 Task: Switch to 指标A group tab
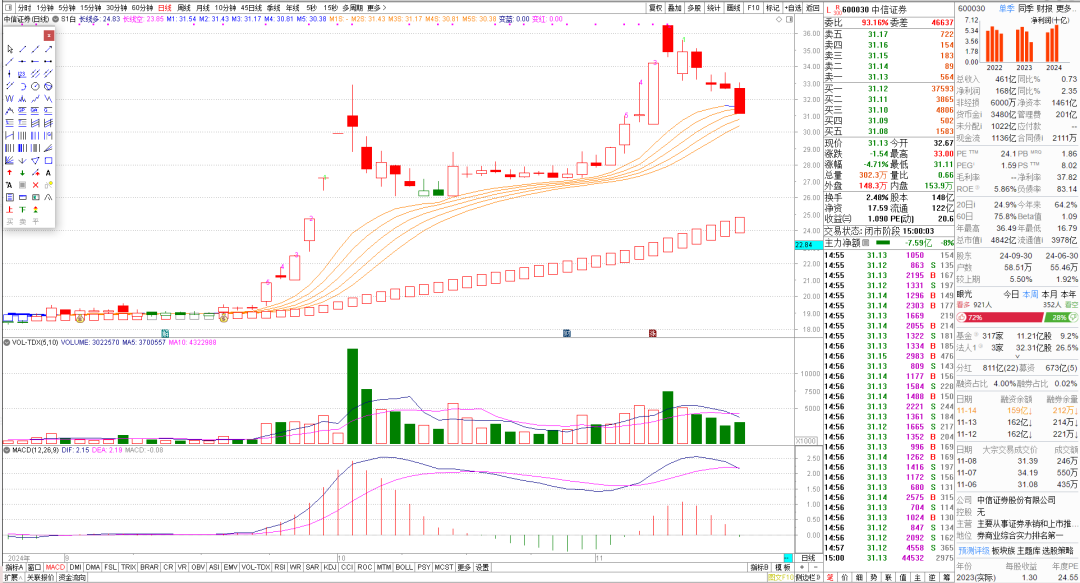click(14, 567)
